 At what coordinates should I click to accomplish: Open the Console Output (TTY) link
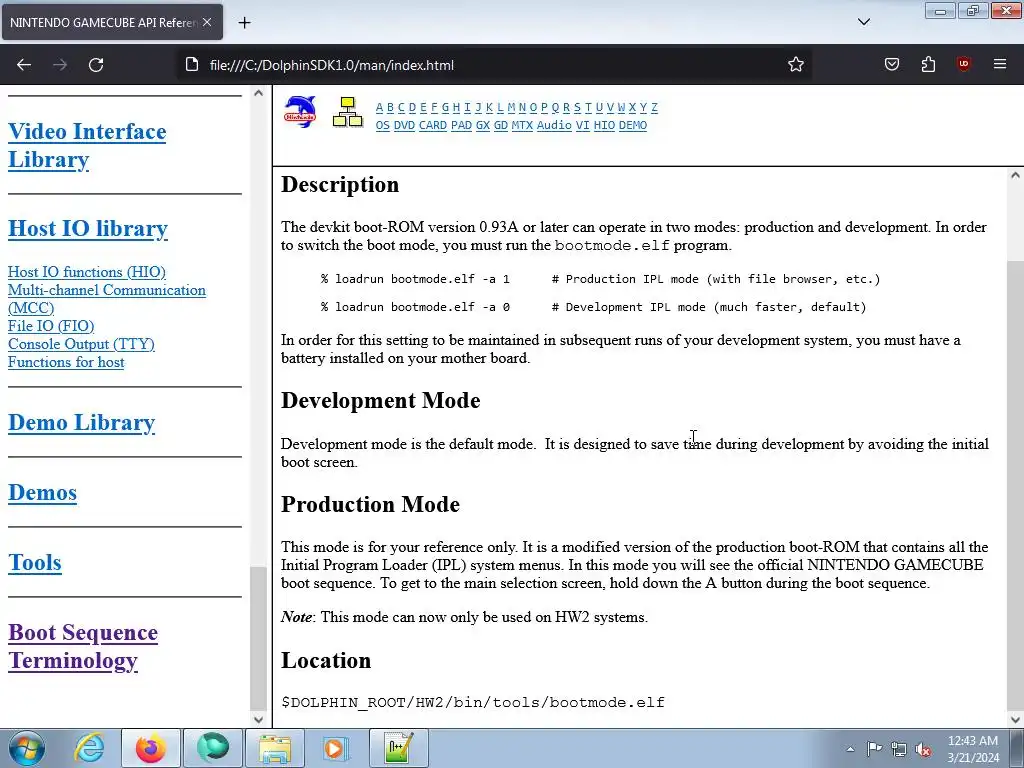point(81,344)
